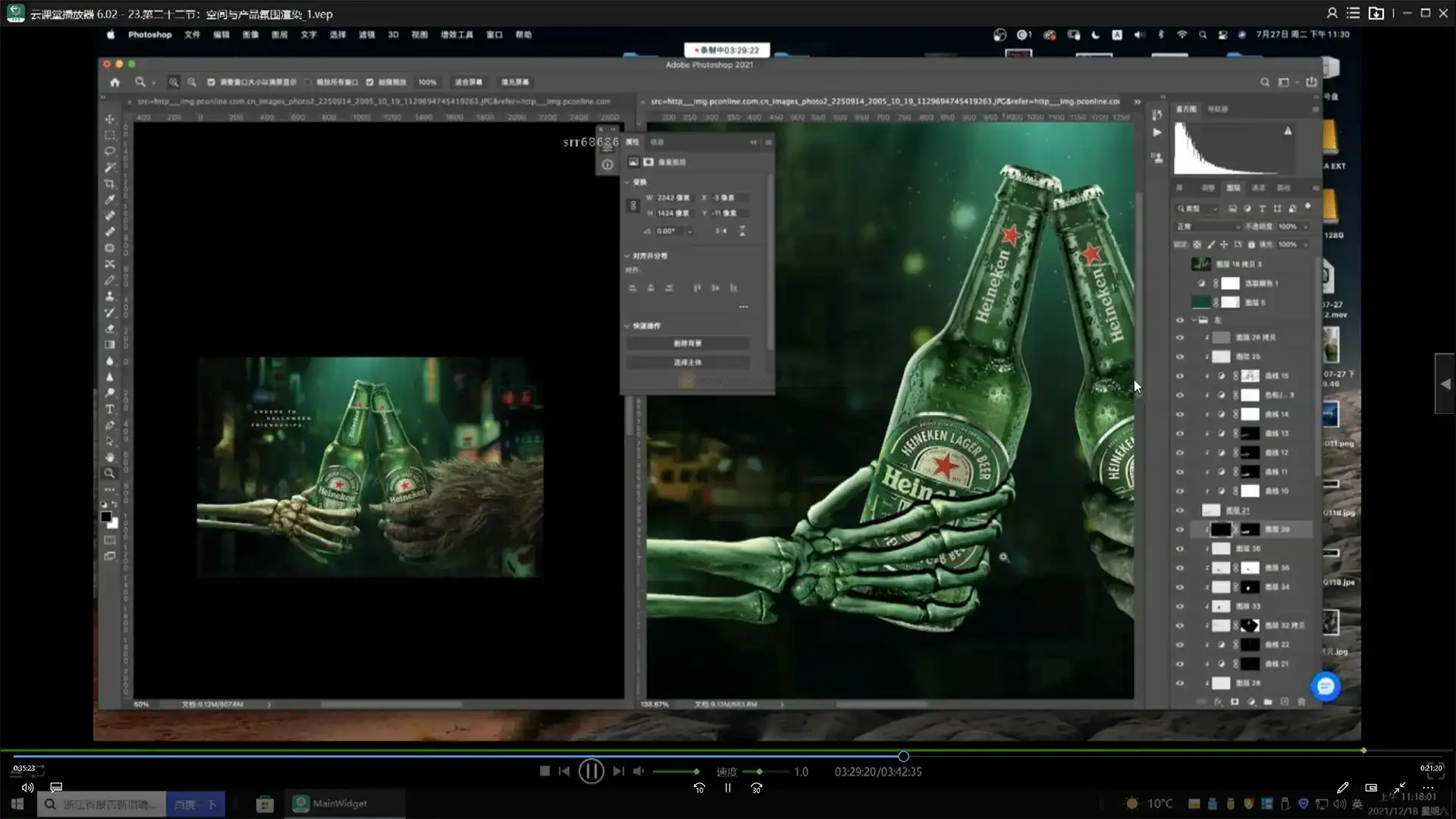The image size is (1456, 819).
Task: Open the layer opacity 100% dropdown
Action: click(1306, 227)
